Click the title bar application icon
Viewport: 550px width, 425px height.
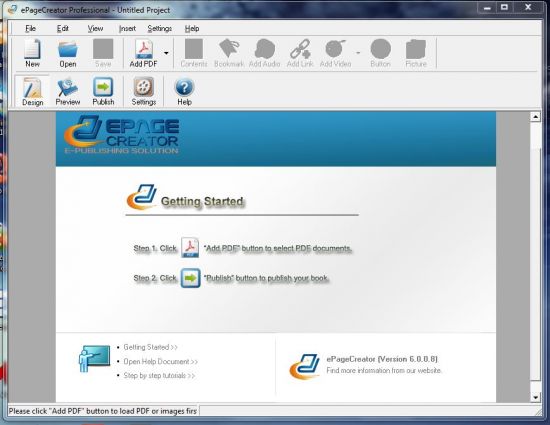[x=13, y=9]
